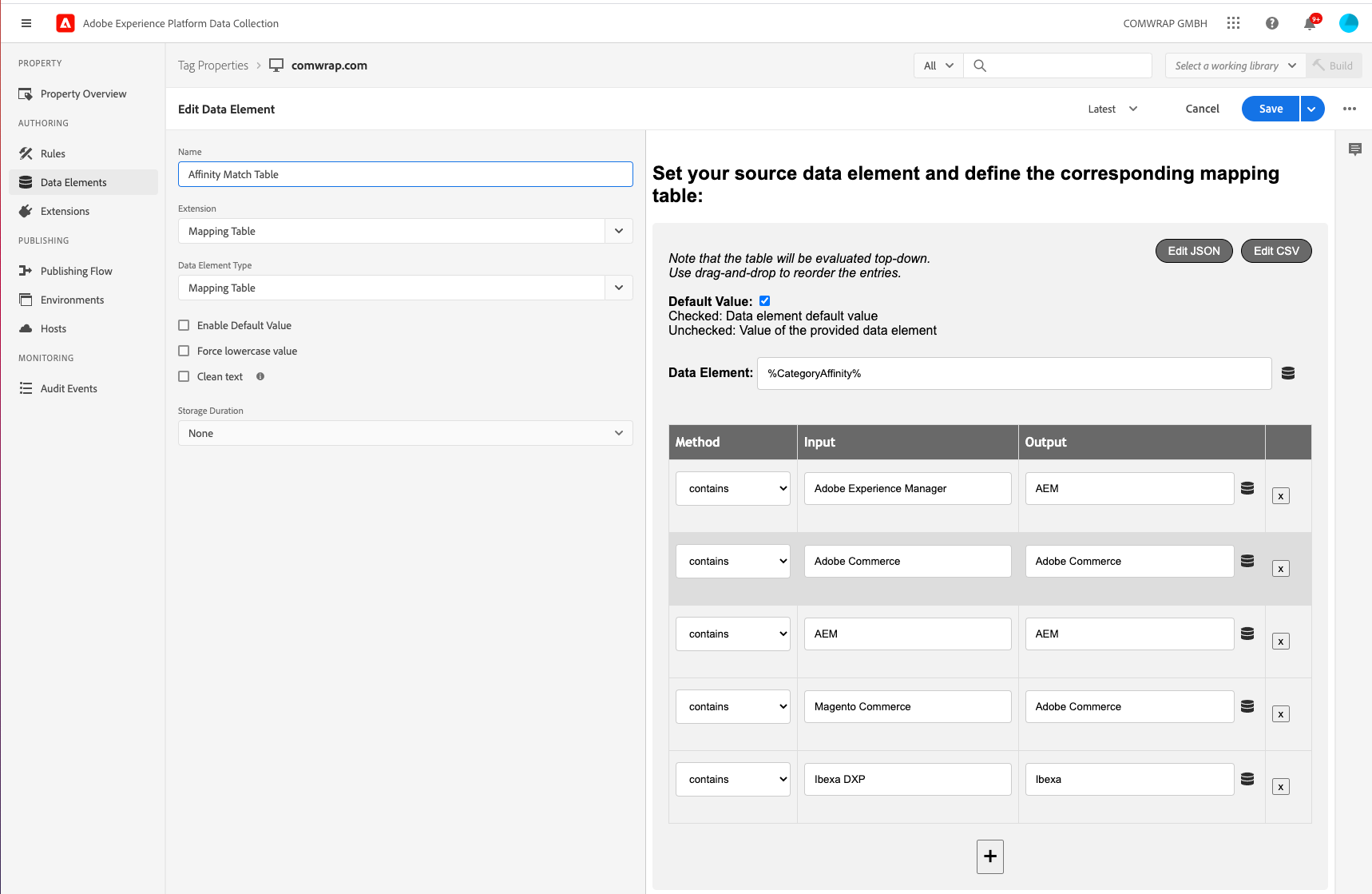1372x894 pixels.
Task: Focus the Name field Affinity Match Table
Action: 406,174
